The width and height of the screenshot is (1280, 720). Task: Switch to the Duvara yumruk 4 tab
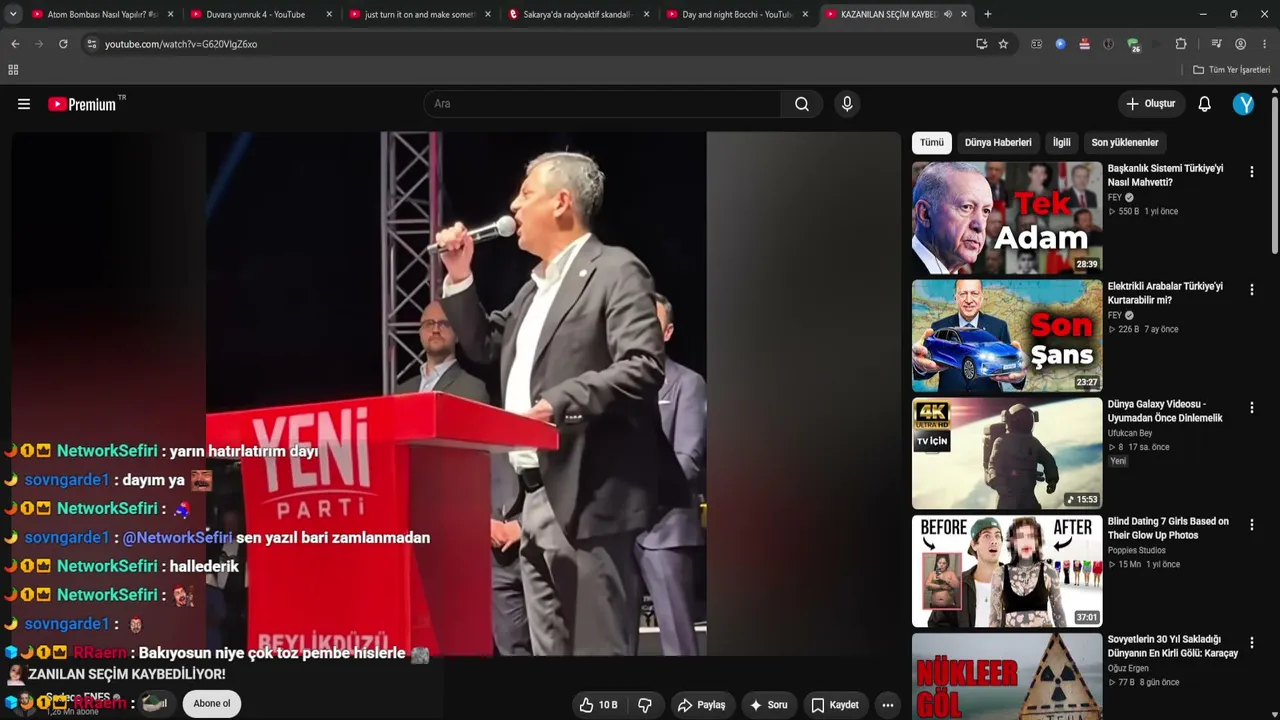pyautogui.click(x=262, y=14)
